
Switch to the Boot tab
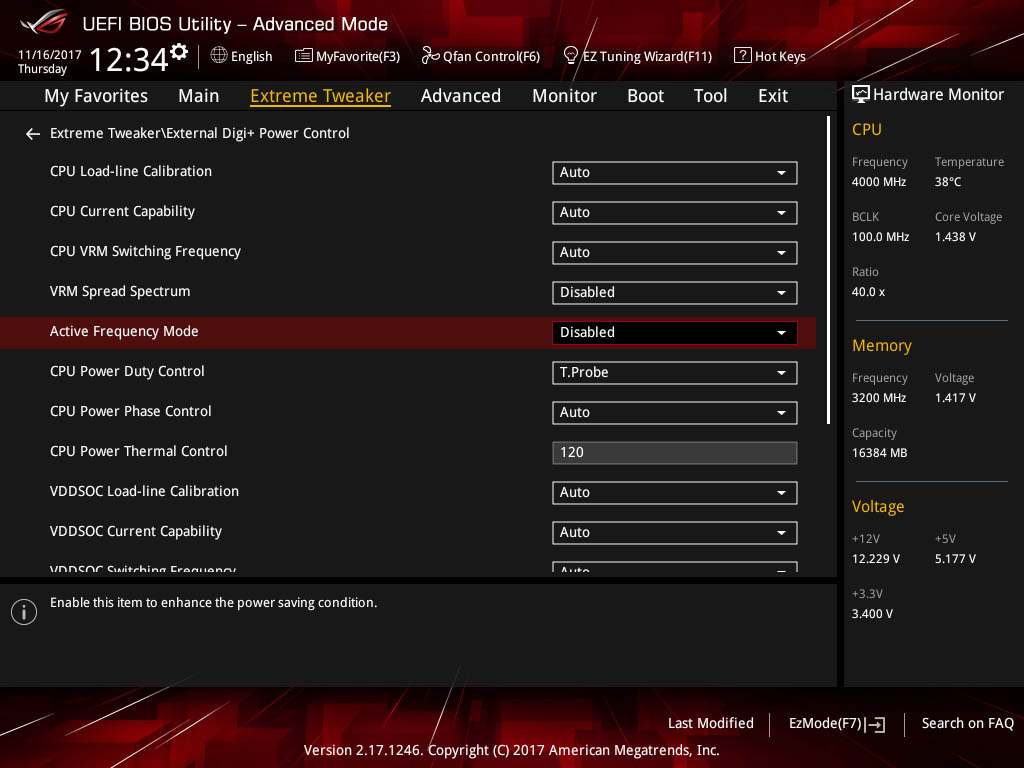[645, 96]
